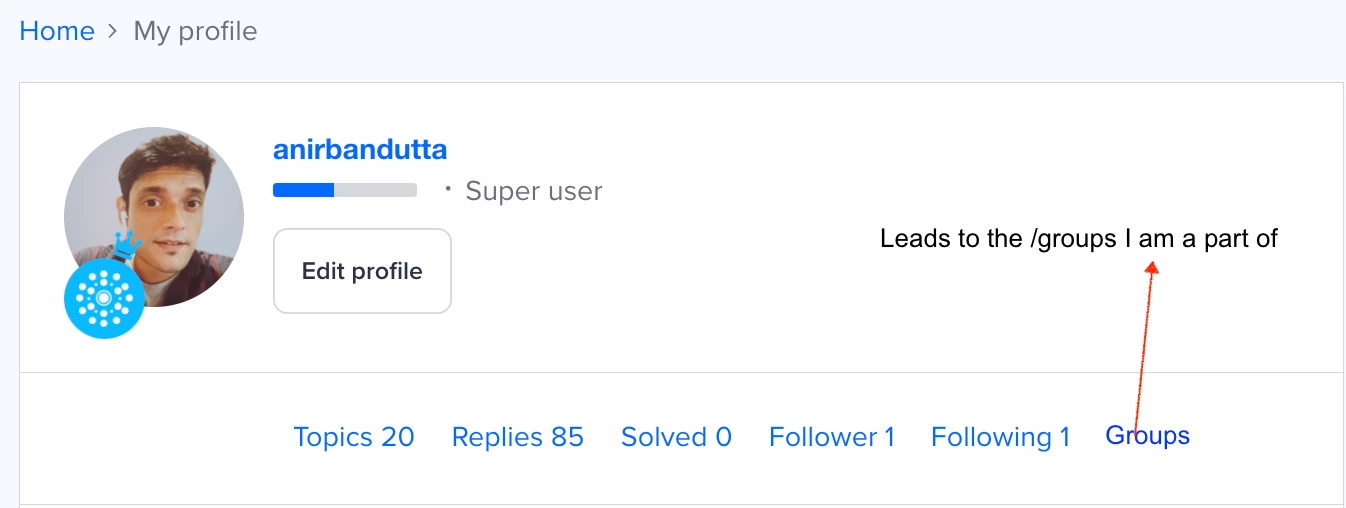Open the anirbandutta username link
This screenshot has height=508, width=1346.
pos(360,150)
